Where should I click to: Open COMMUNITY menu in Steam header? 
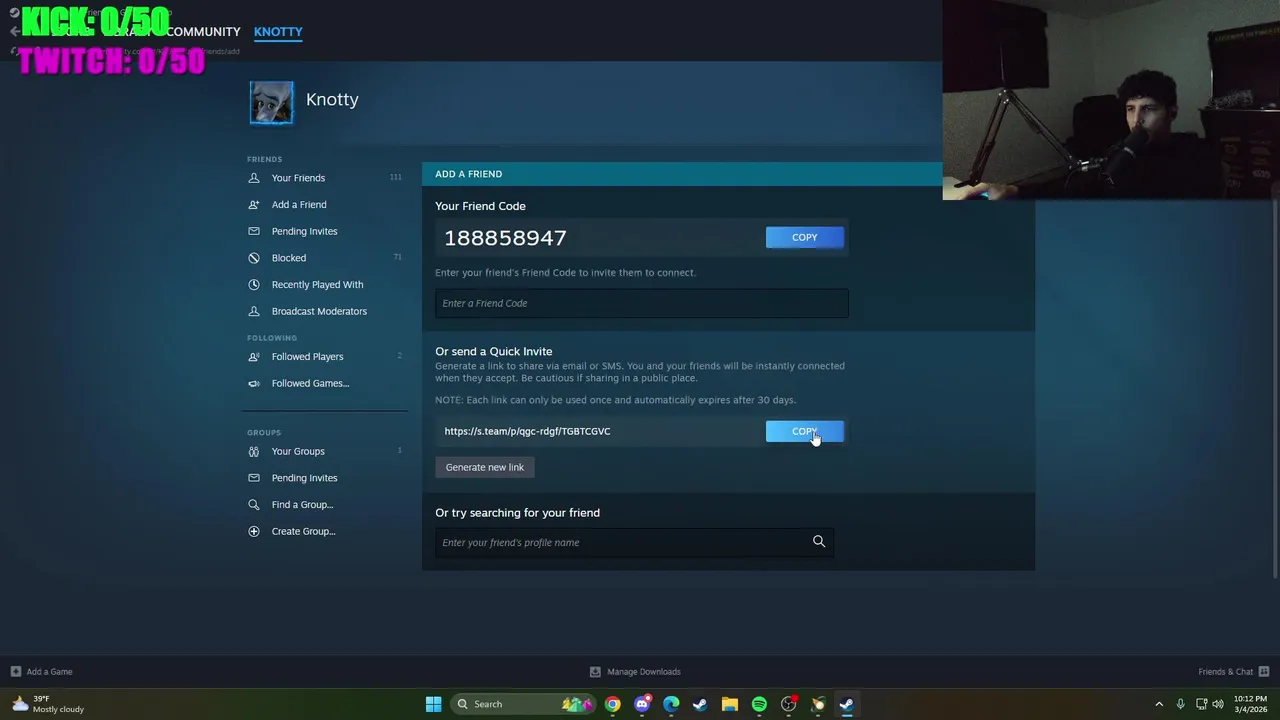pyautogui.click(x=203, y=32)
